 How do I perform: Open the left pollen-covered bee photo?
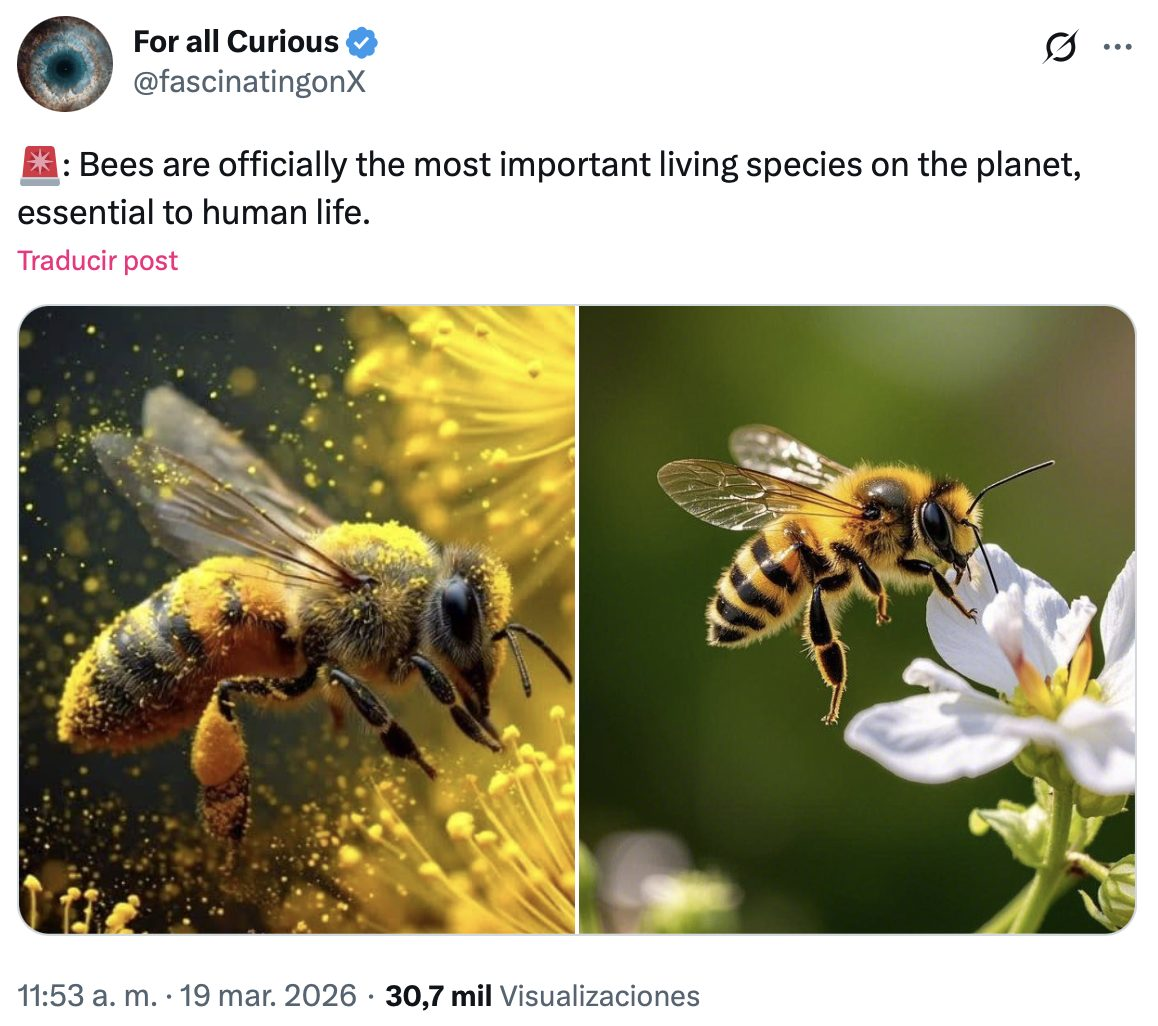tap(297, 619)
